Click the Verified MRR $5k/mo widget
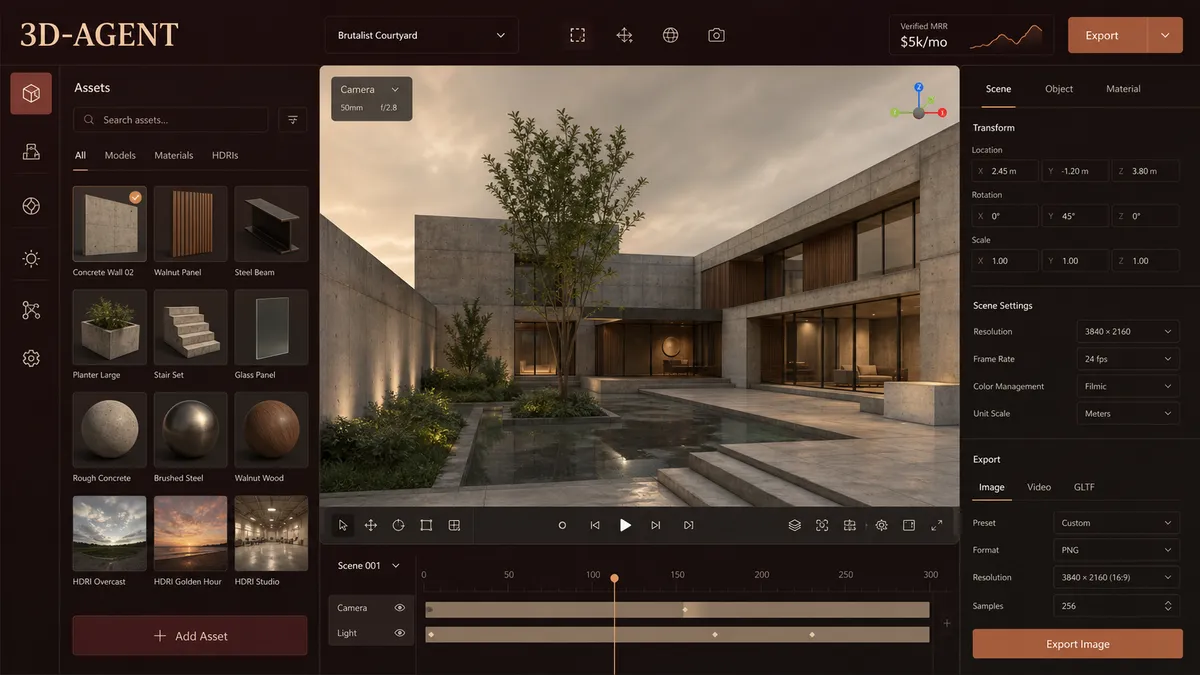Screen dimensions: 1200x675 click(x=971, y=35)
